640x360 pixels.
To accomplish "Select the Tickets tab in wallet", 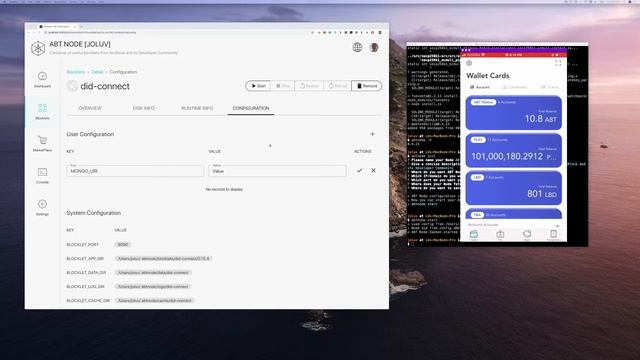I will 550,87.
